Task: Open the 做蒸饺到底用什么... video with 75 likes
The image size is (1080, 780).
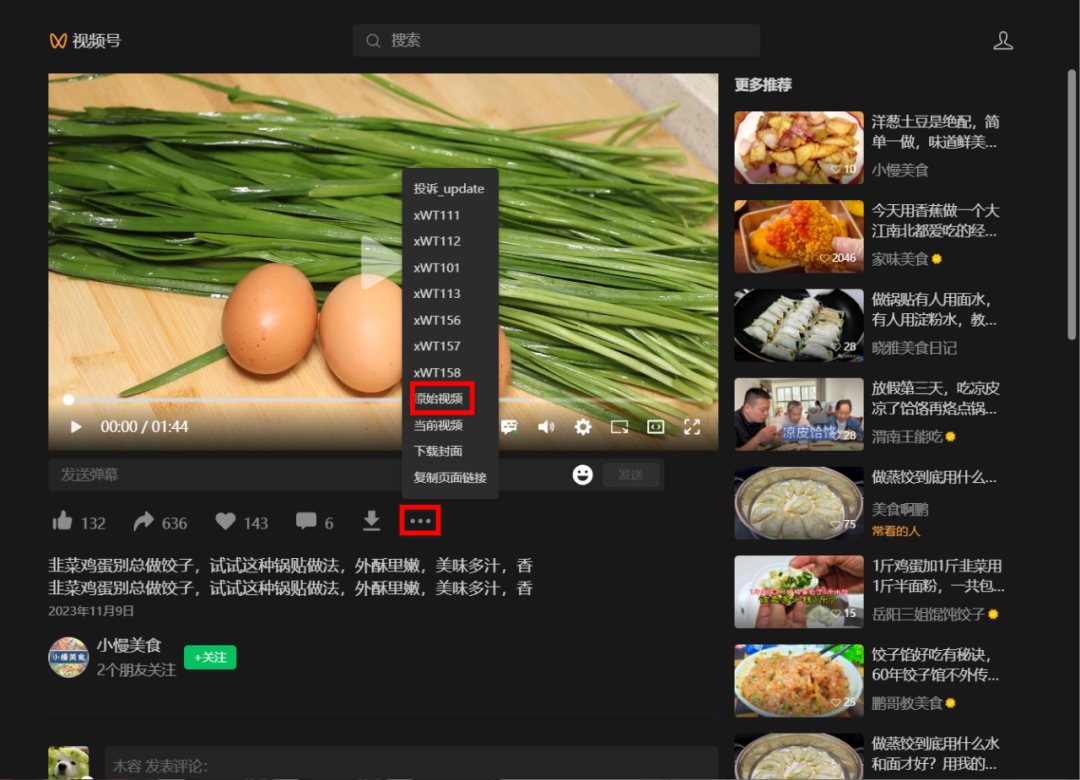Action: (798, 503)
